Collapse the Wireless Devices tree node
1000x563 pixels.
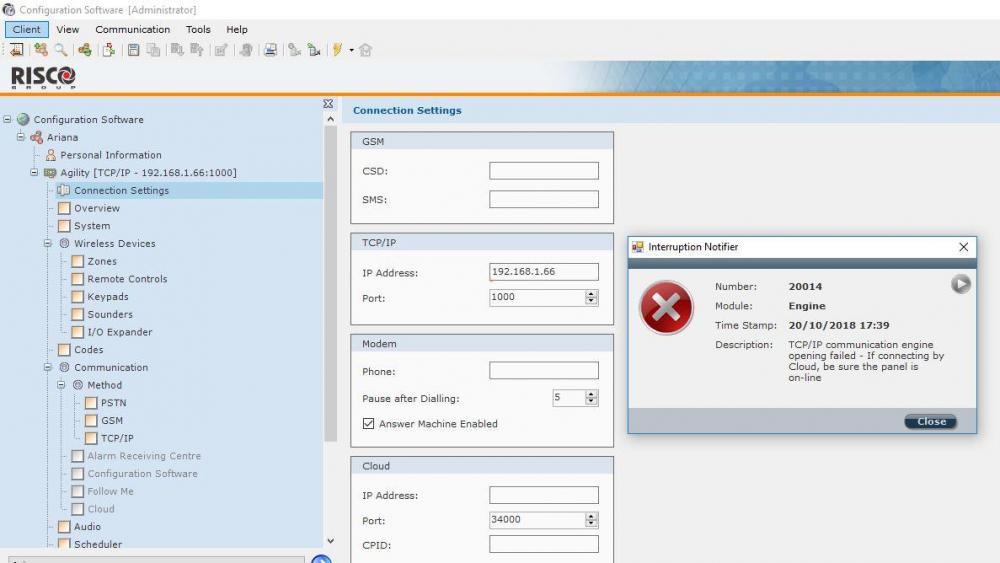point(47,244)
